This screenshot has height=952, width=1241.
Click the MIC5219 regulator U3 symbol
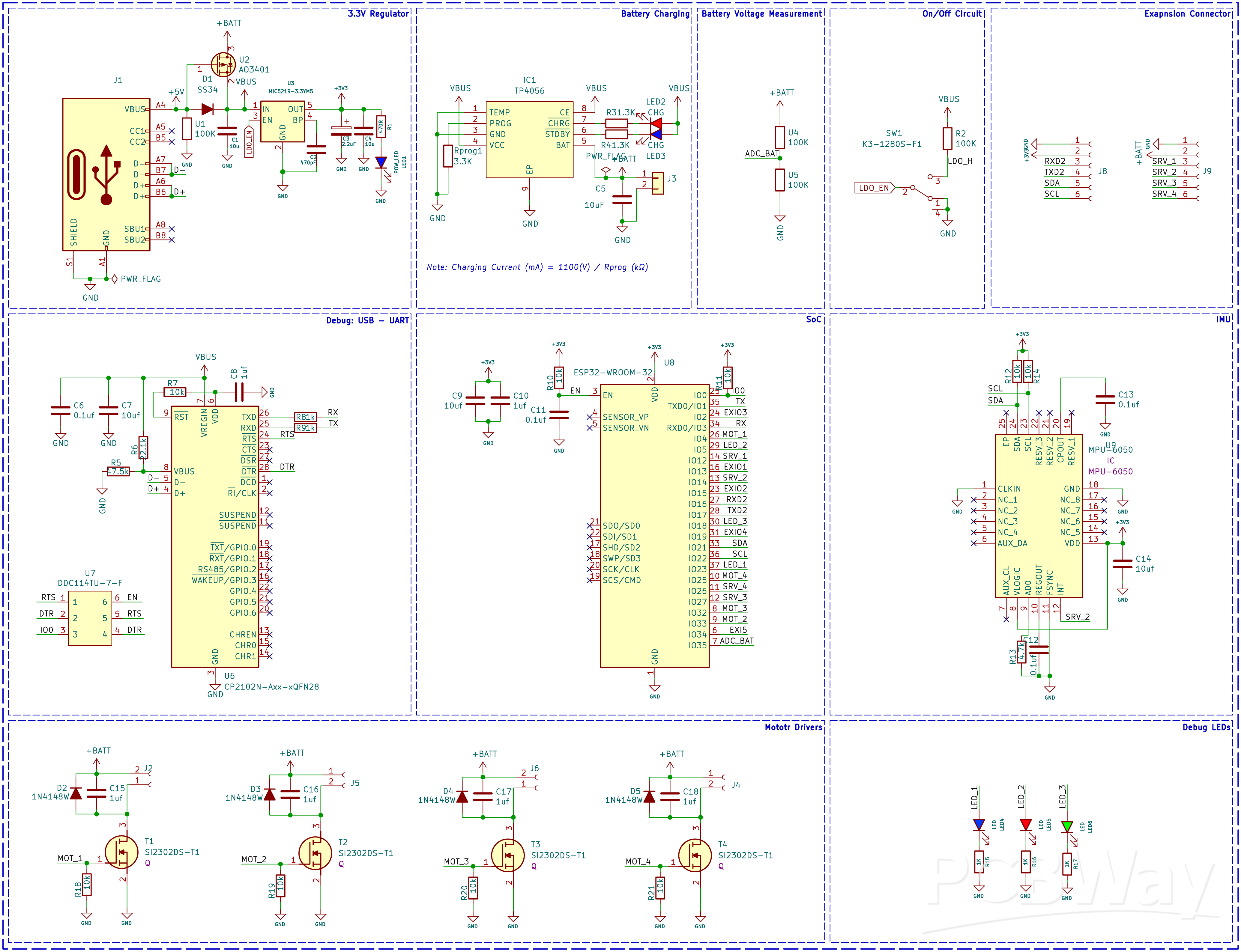[282, 121]
